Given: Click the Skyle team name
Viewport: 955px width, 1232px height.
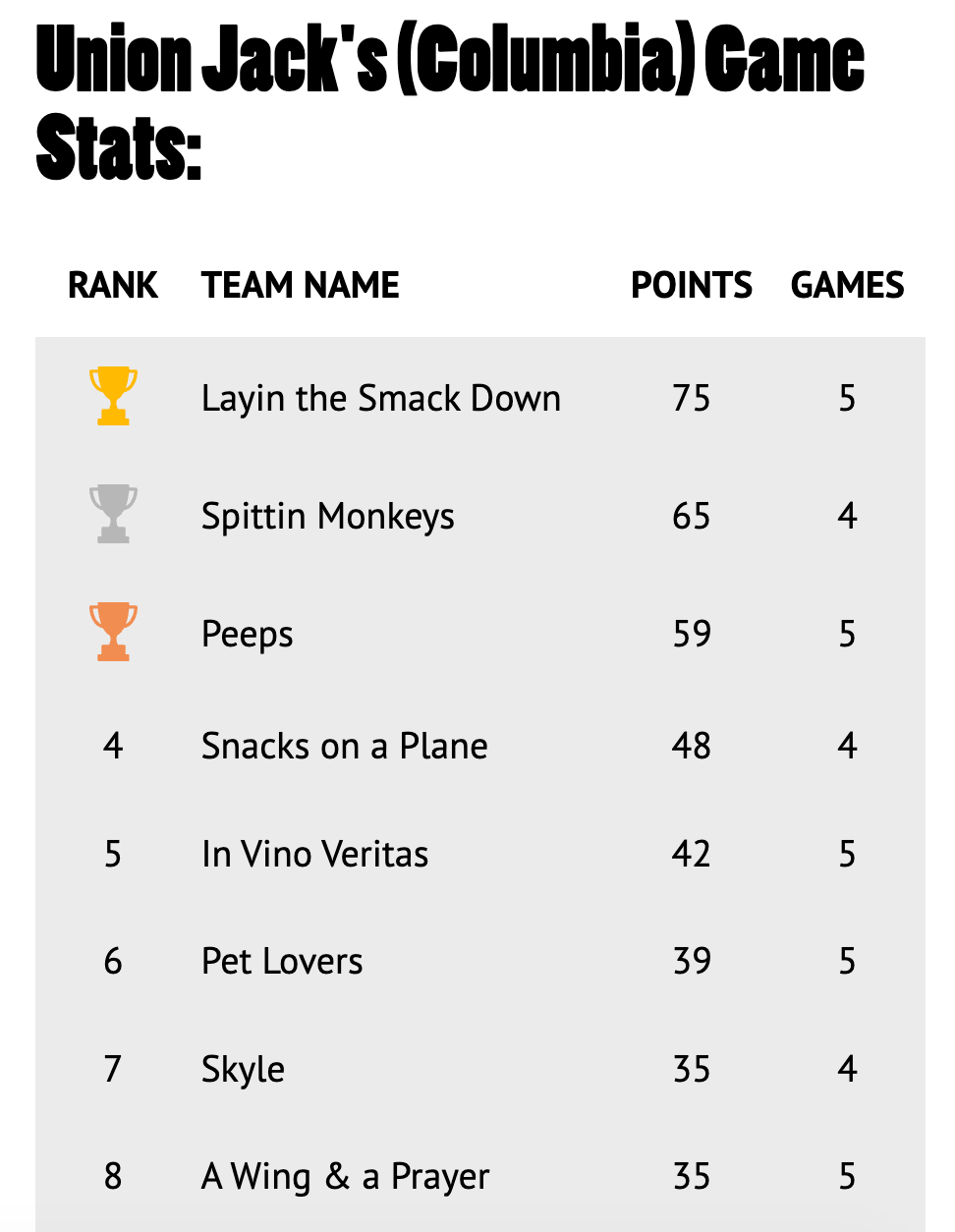Looking at the screenshot, I should pos(244,1069).
